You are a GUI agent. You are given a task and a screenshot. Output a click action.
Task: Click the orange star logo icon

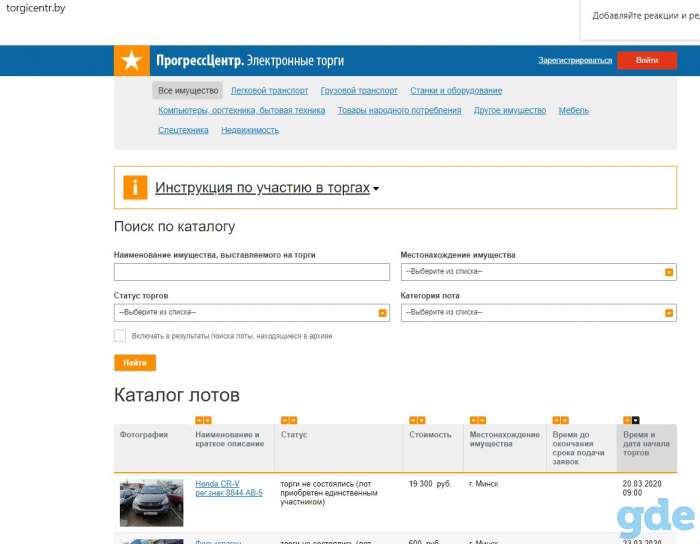point(132,60)
